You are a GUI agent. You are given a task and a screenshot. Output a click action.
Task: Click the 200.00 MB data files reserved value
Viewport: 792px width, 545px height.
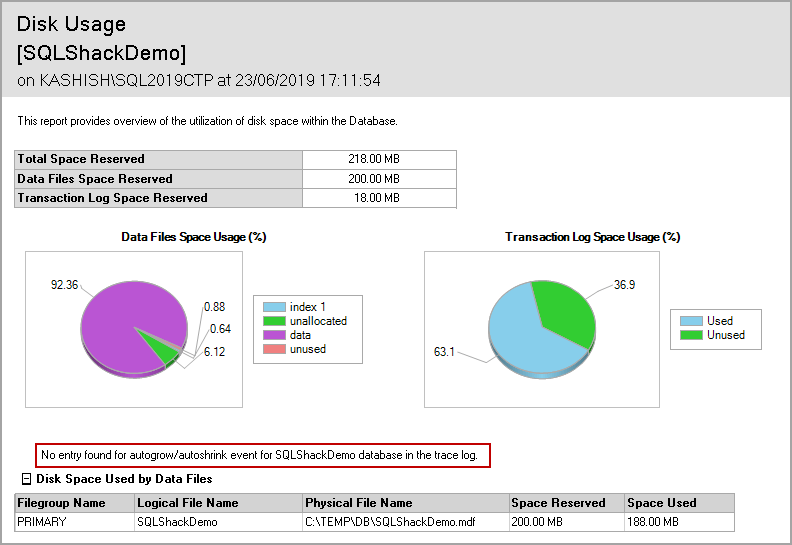(x=374, y=179)
